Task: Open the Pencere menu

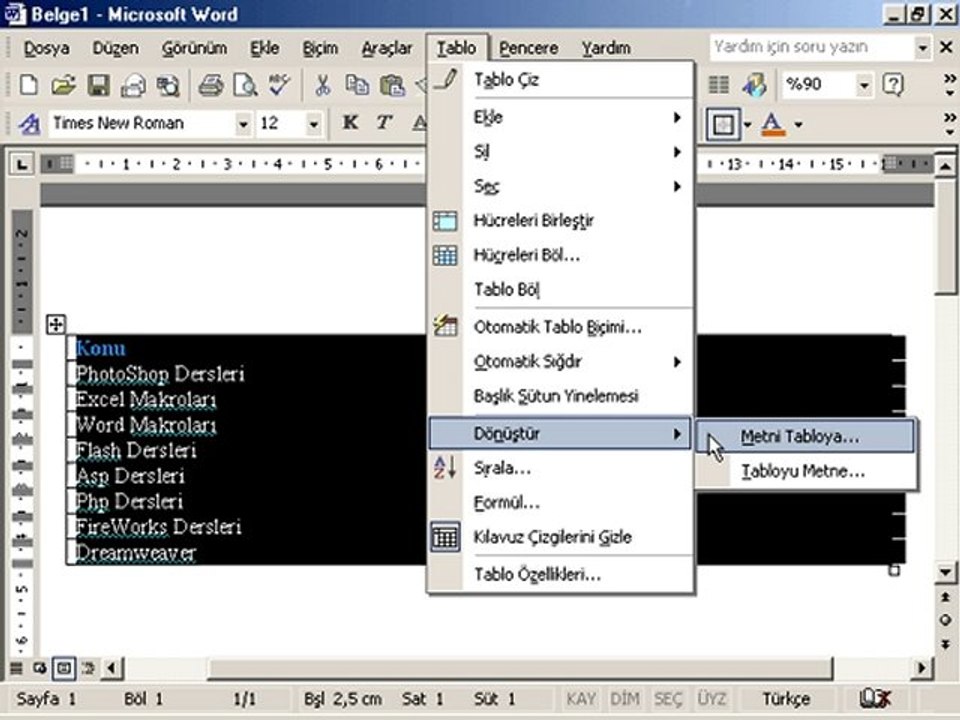Action: tap(528, 48)
